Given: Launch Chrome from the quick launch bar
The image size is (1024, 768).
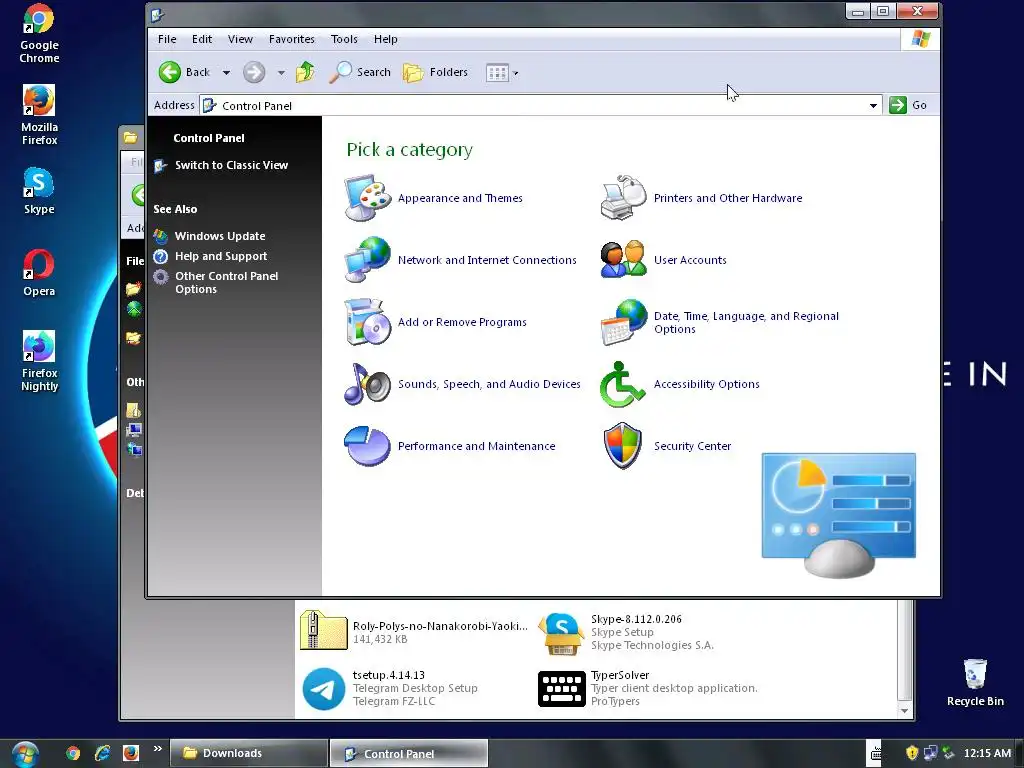Looking at the screenshot, I should (x=73, y=753).
